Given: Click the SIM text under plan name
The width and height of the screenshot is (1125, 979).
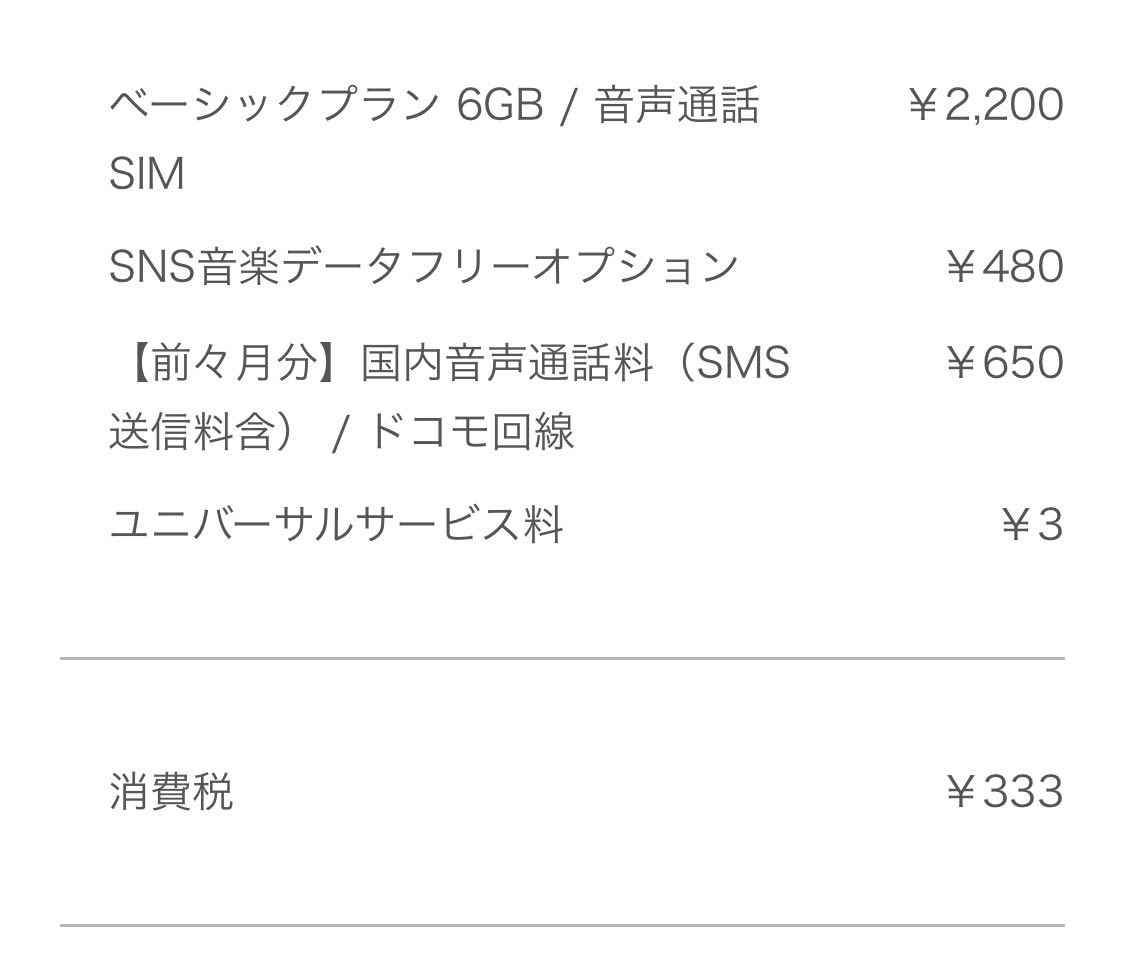Looking at the screenshot, I should pos(147,174).
